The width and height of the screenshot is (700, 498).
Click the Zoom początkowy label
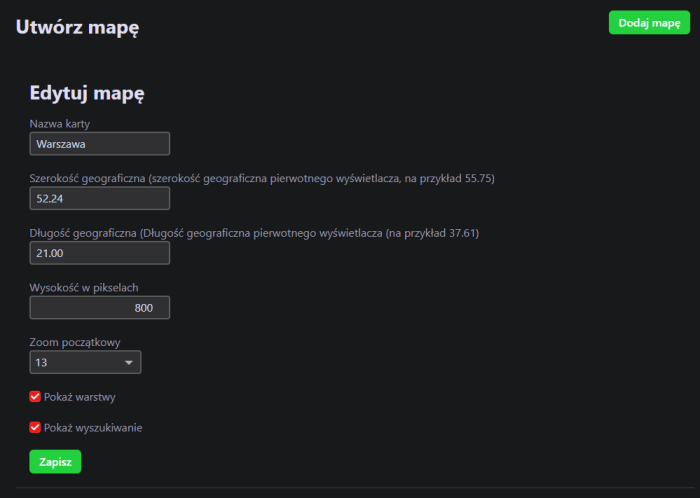(75, 342)
